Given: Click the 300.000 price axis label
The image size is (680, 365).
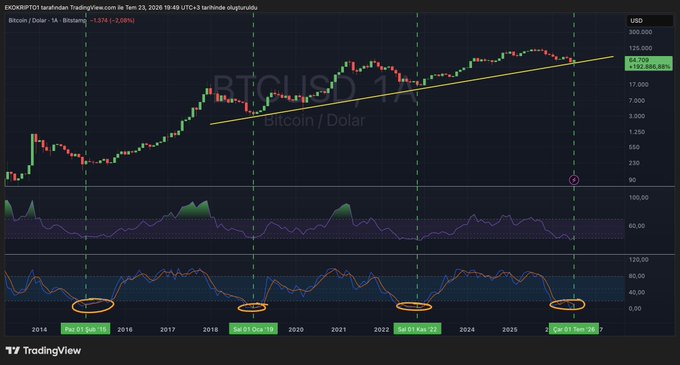Looking at the screenshot, I should [x=640, y=32].
